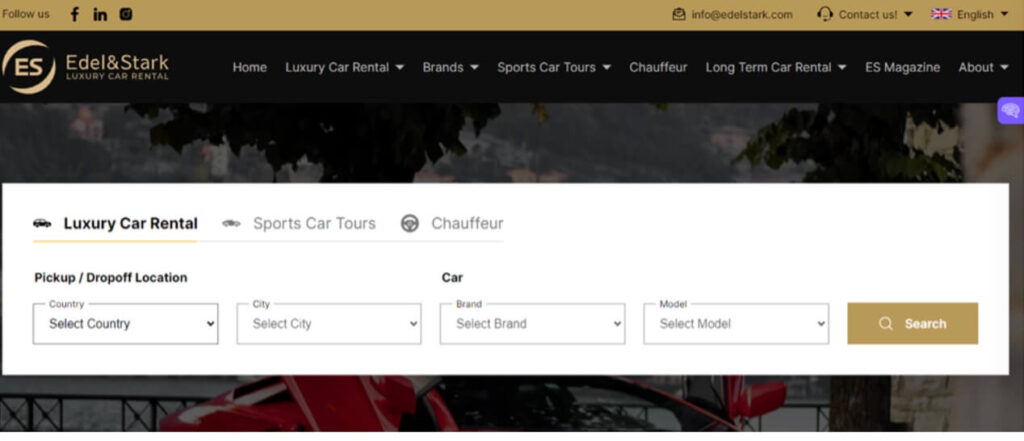
Task: Open the Instagram social icon
Action: 126,14
